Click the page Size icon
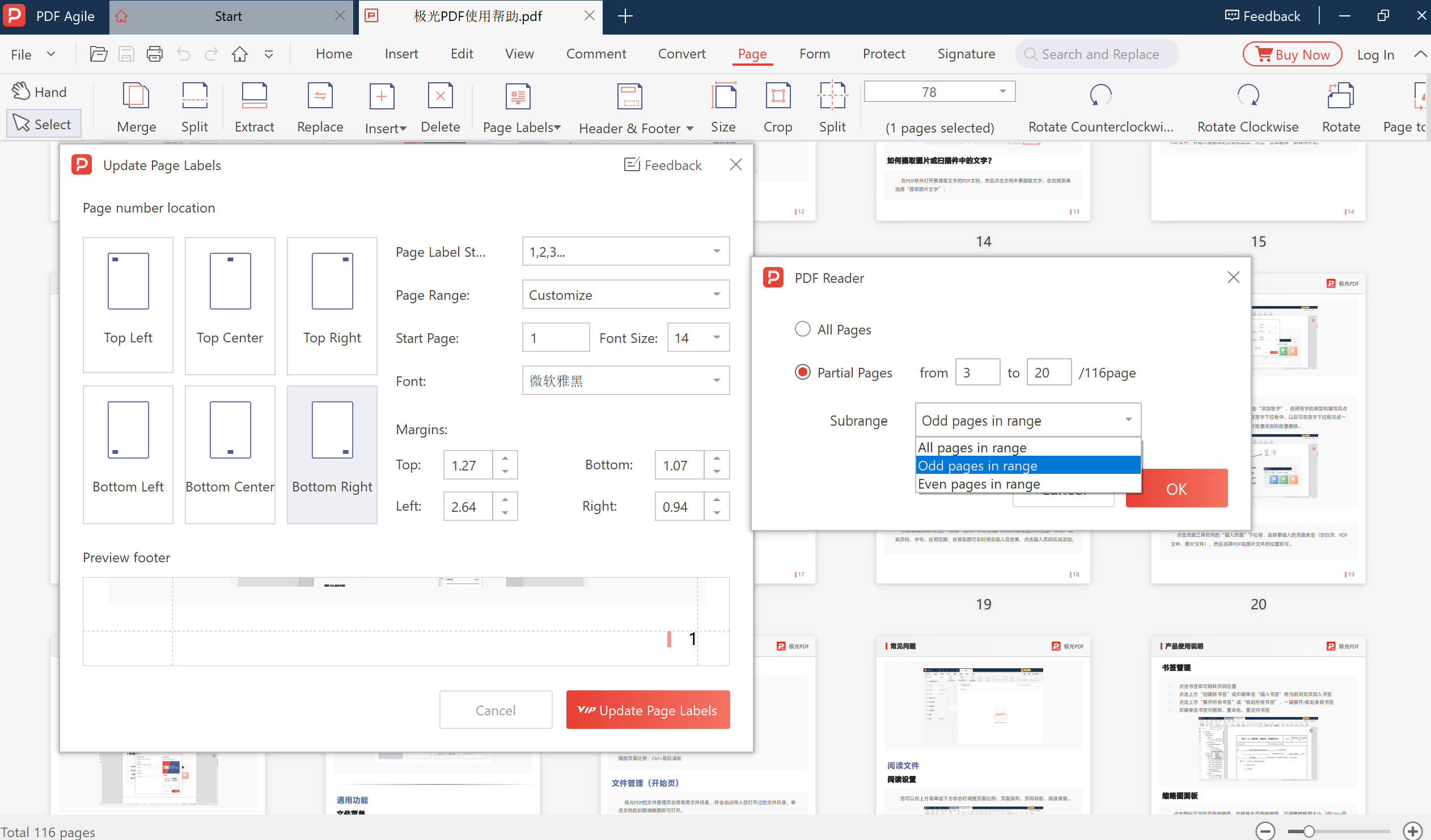 (x=723, y=96)
